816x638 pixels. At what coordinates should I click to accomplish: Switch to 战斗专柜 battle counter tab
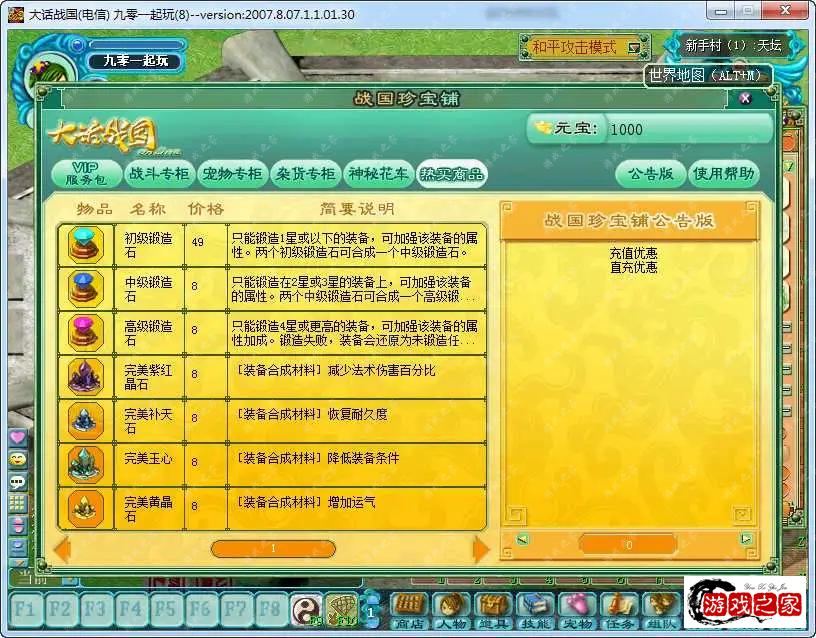coord(159,172)
